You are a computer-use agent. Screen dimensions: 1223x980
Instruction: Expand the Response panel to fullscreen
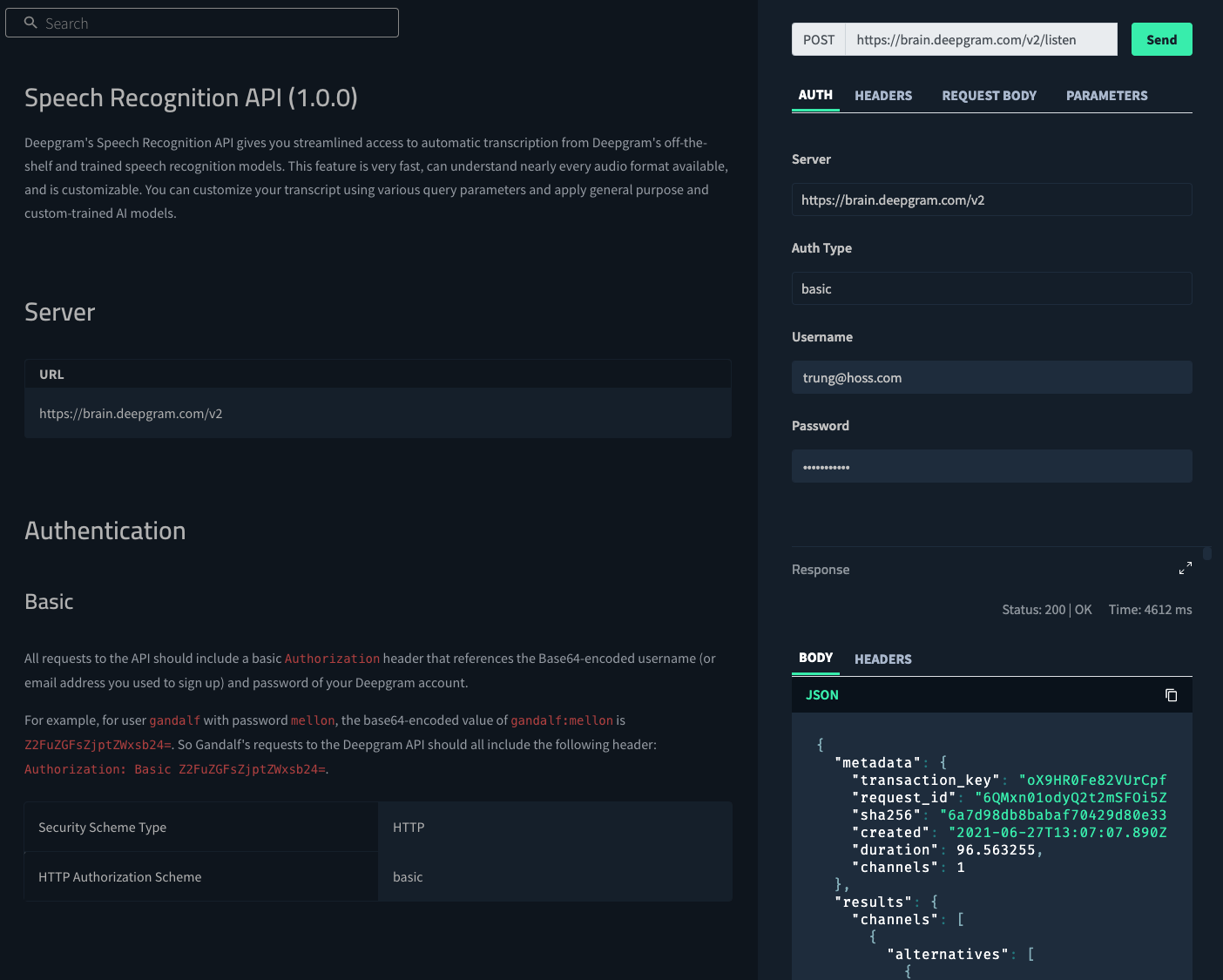(x=1186, y=567)
